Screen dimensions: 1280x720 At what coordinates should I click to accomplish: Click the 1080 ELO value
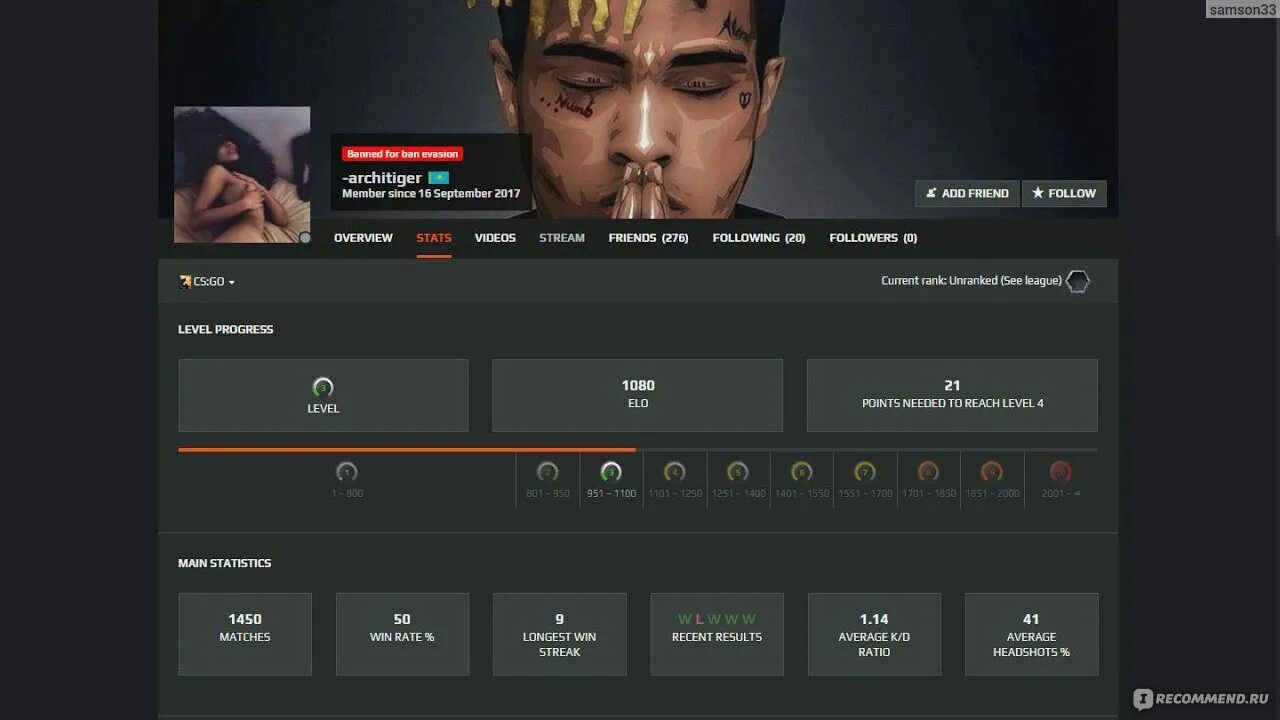(638, 385)
